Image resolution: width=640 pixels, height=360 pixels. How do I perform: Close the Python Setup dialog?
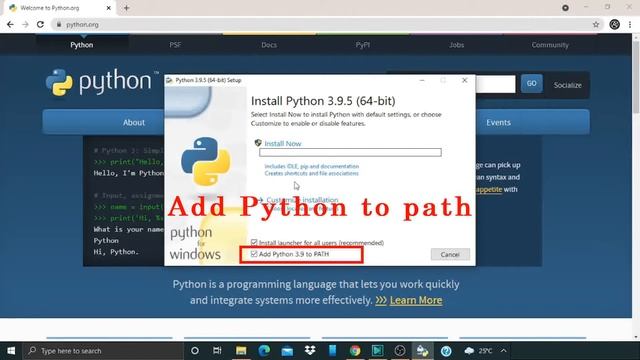click(464, 80)
